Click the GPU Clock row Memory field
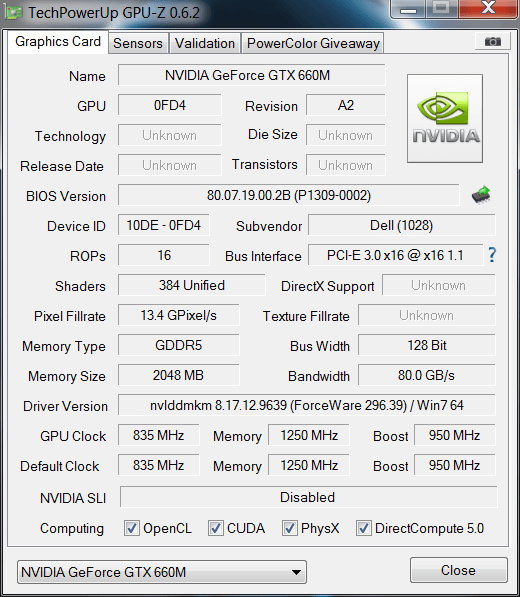 pos(309,435)
